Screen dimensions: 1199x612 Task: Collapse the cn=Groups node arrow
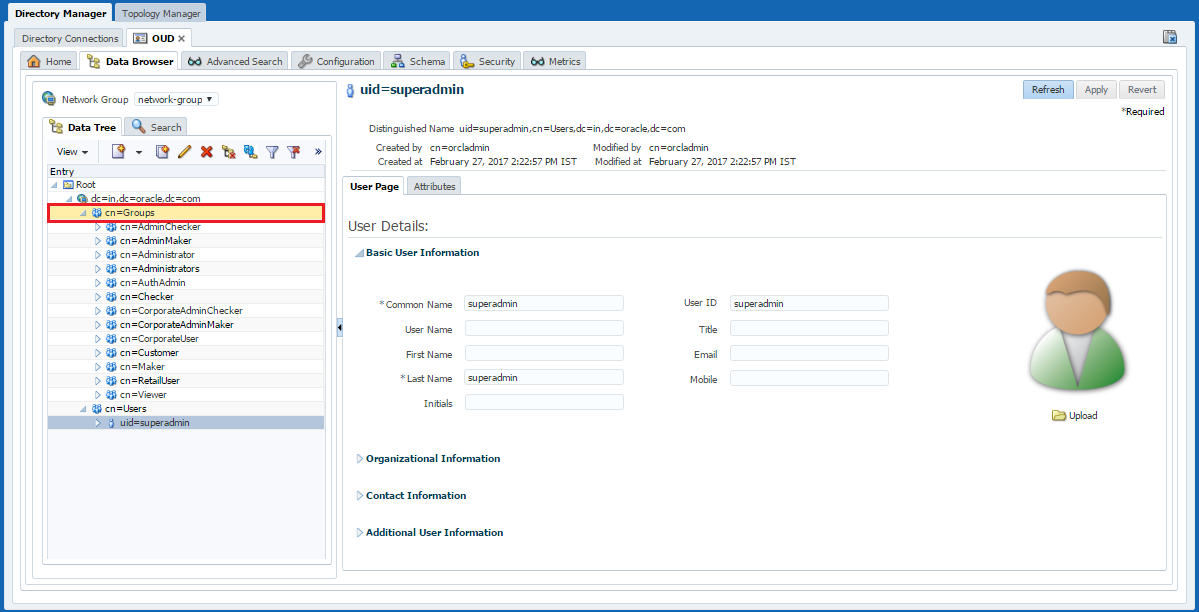pyautogui.click(x=83, y=213)
